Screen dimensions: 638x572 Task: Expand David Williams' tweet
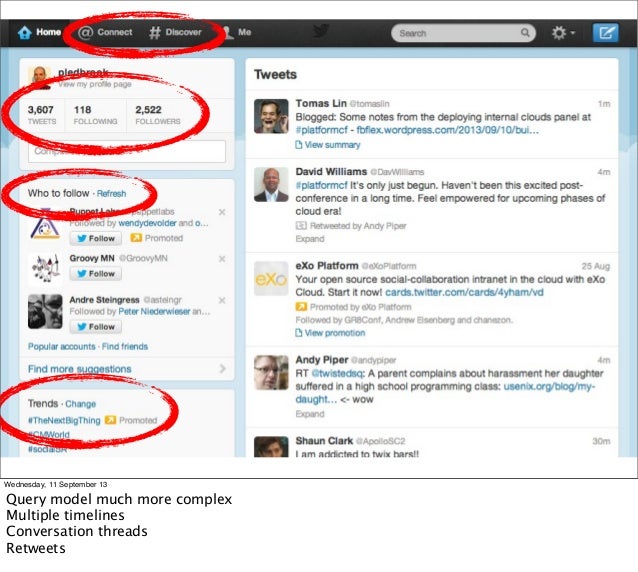pos(310,239)
